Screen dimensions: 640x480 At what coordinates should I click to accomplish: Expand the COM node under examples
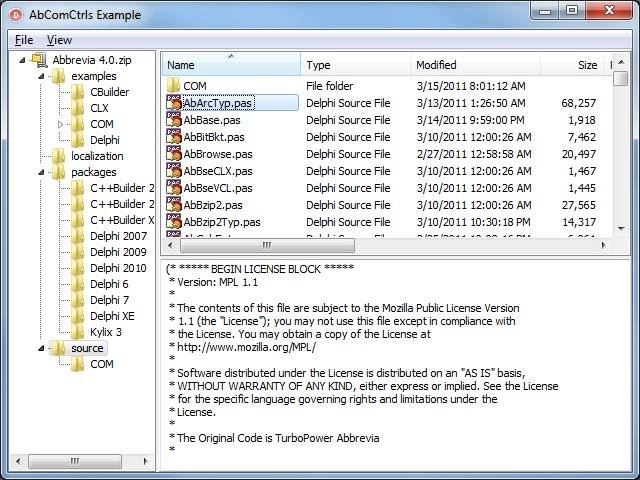coord(60,124)
